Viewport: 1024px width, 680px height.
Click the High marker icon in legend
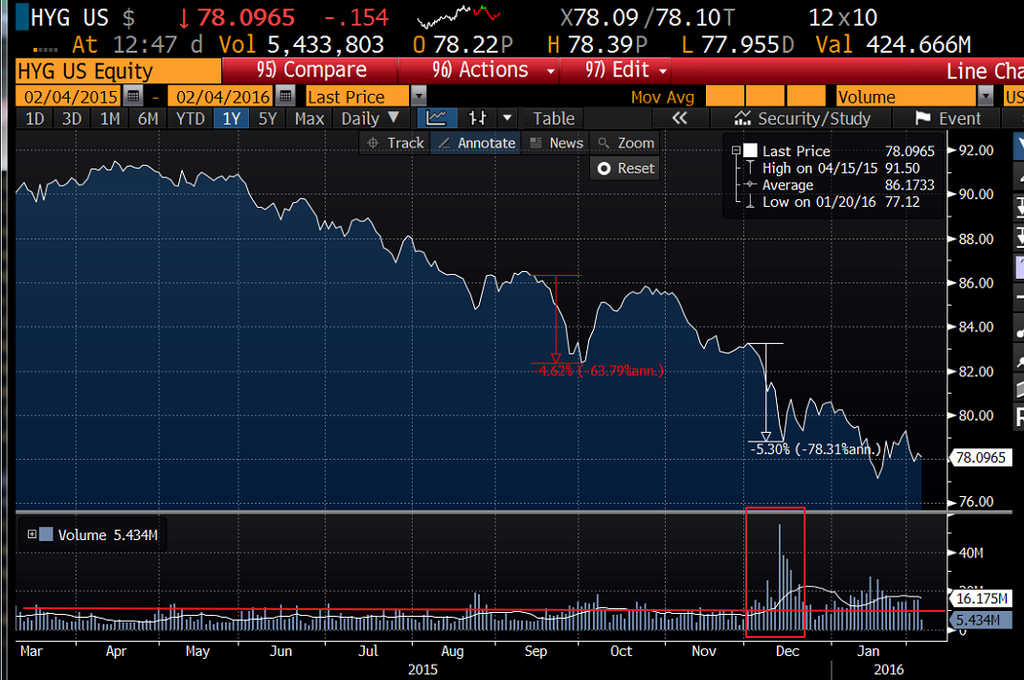(x=750, y=168)
